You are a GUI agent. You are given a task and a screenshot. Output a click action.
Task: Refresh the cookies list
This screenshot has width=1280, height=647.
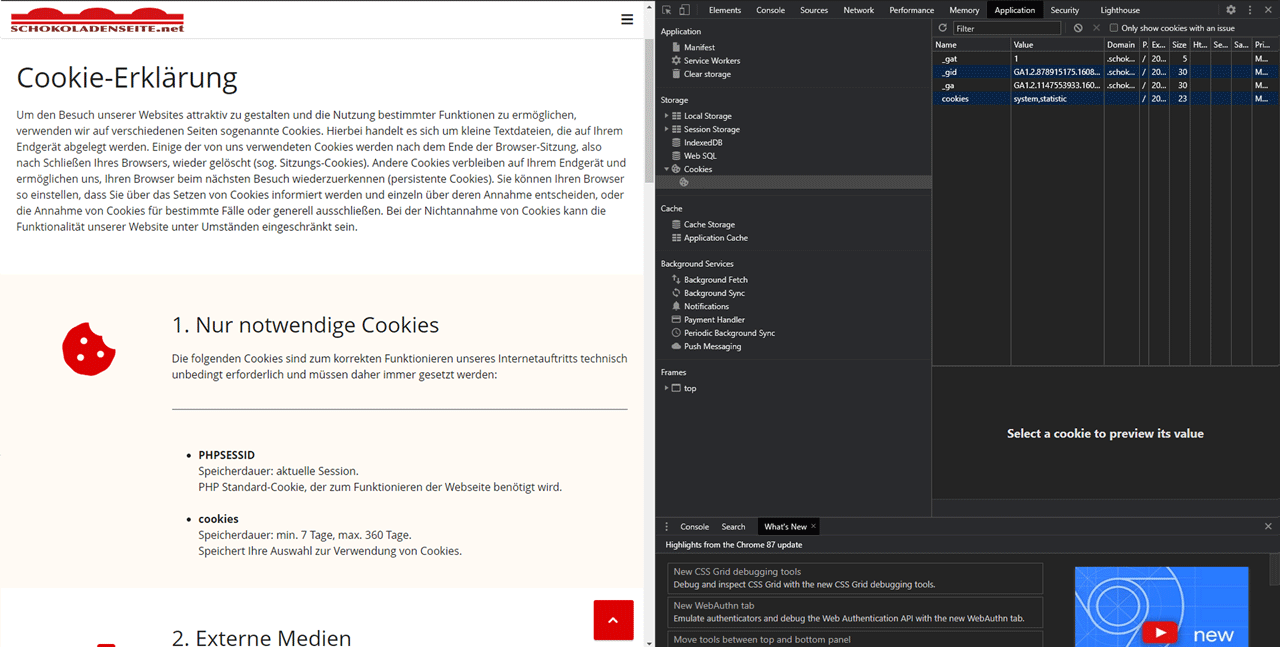pos(940,27)
